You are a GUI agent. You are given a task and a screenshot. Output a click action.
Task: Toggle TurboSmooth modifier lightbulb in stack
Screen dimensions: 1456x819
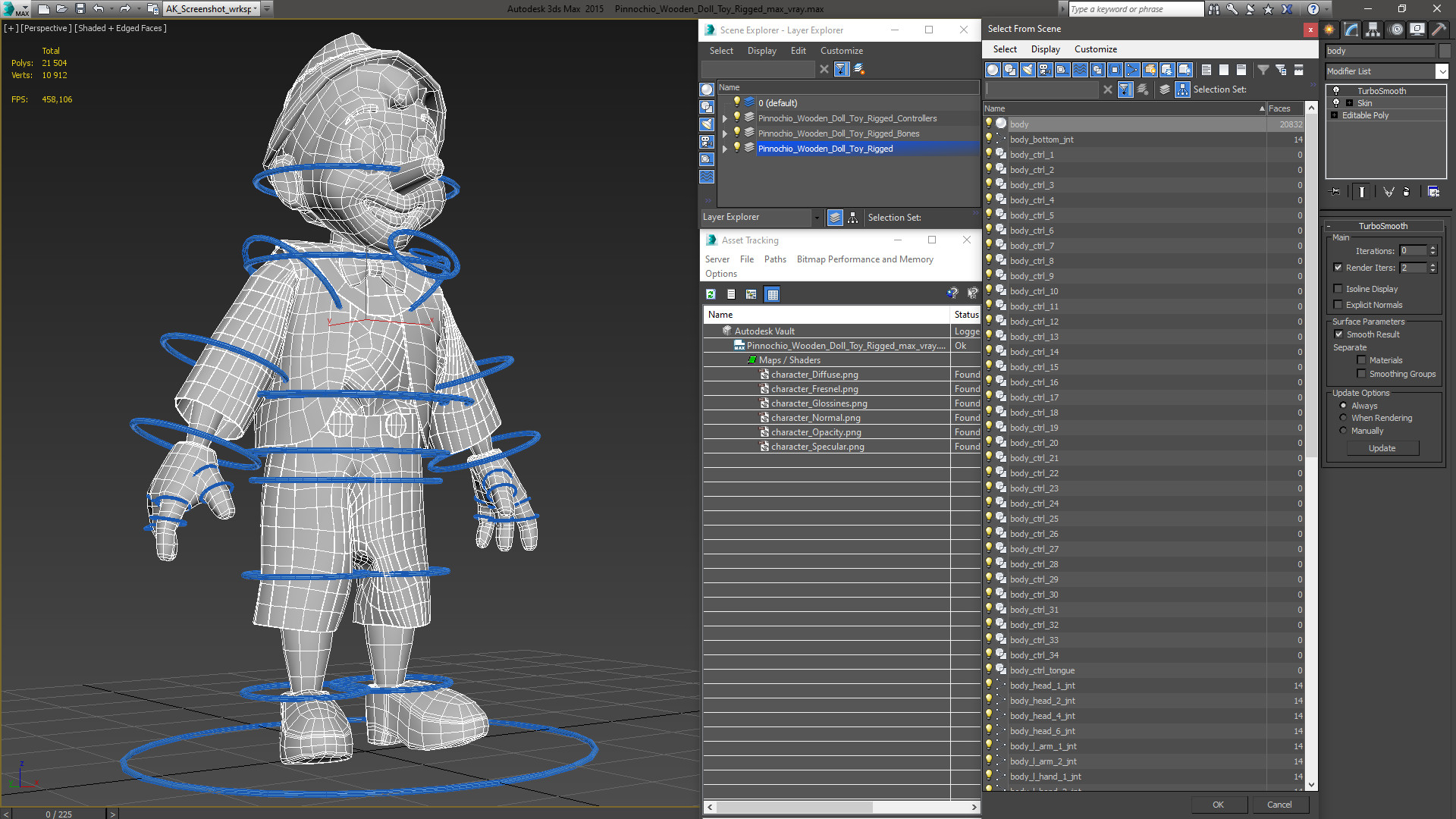tap(1337, 91)
